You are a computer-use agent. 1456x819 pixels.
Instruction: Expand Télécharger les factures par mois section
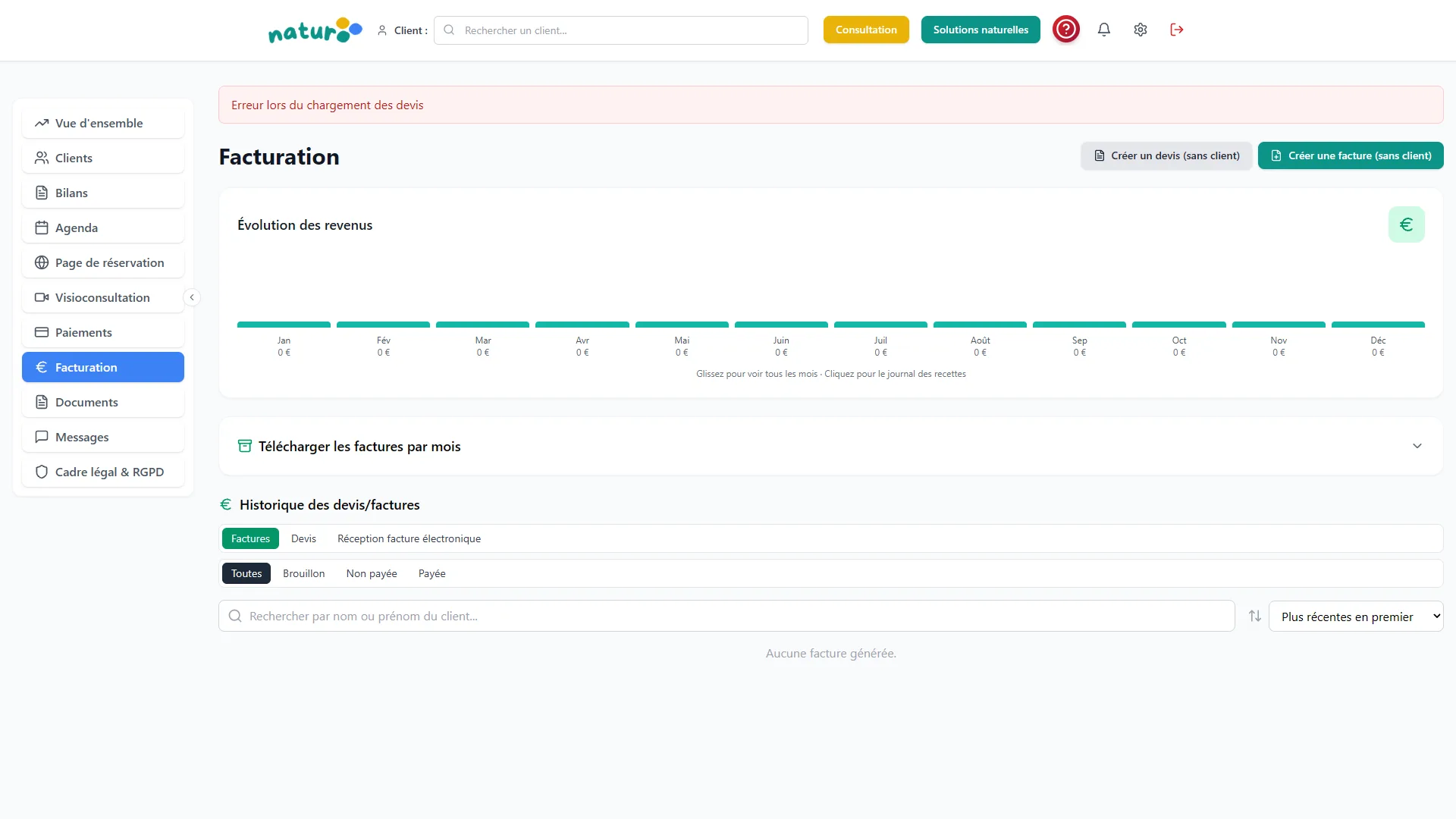[x=830, y=446]
